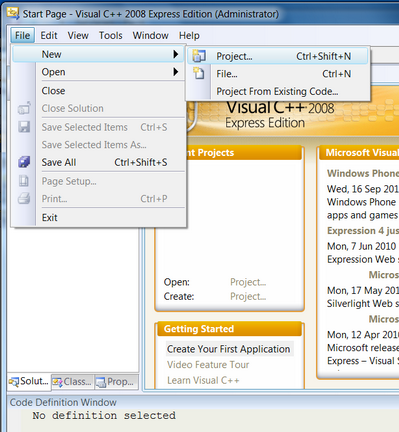399x432 pixels.
Task: Switch to Class View tab
Action: click(x=72, y=382)
